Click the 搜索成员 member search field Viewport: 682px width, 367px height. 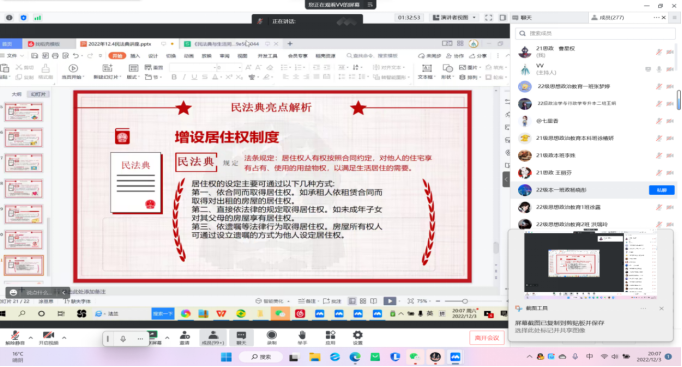pos(595,33)
